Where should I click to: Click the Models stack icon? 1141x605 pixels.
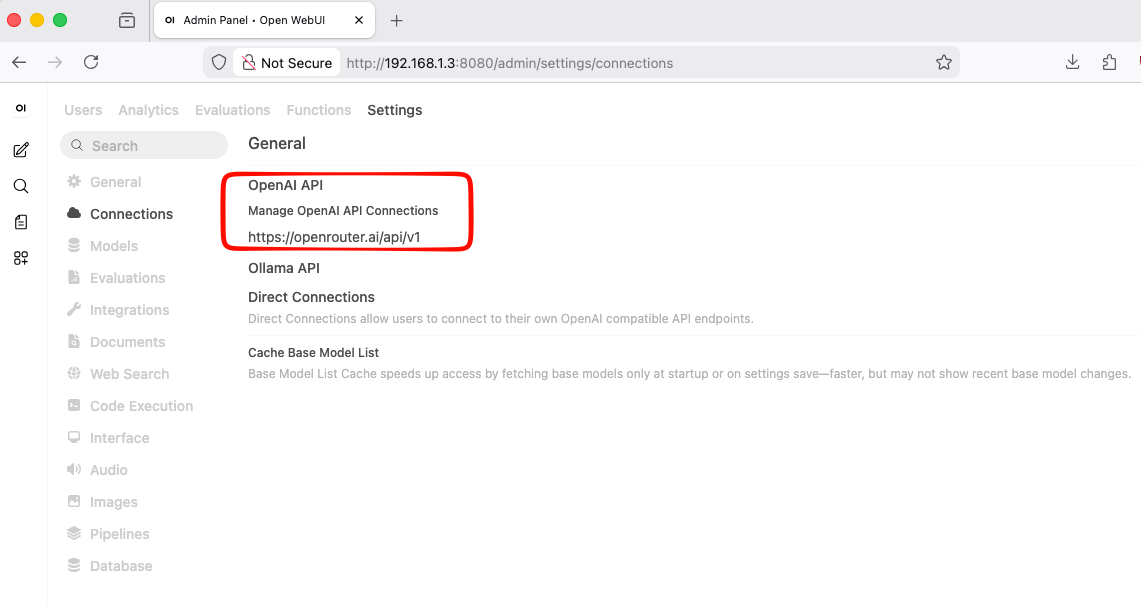(x=73, y=245)
